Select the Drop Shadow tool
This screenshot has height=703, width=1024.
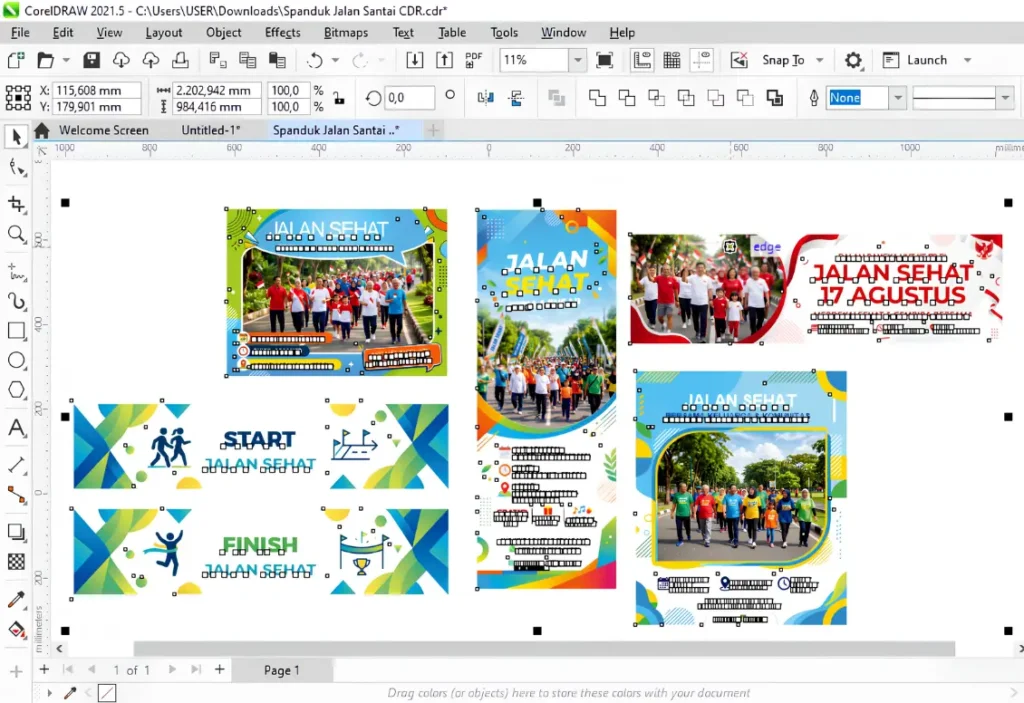tap(16, 532)
